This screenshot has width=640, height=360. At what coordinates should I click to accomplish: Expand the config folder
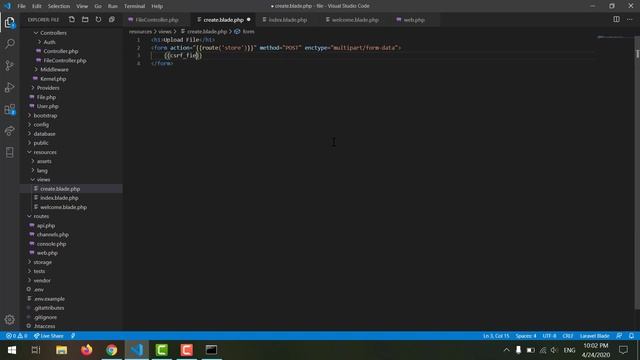pos(40,124)
